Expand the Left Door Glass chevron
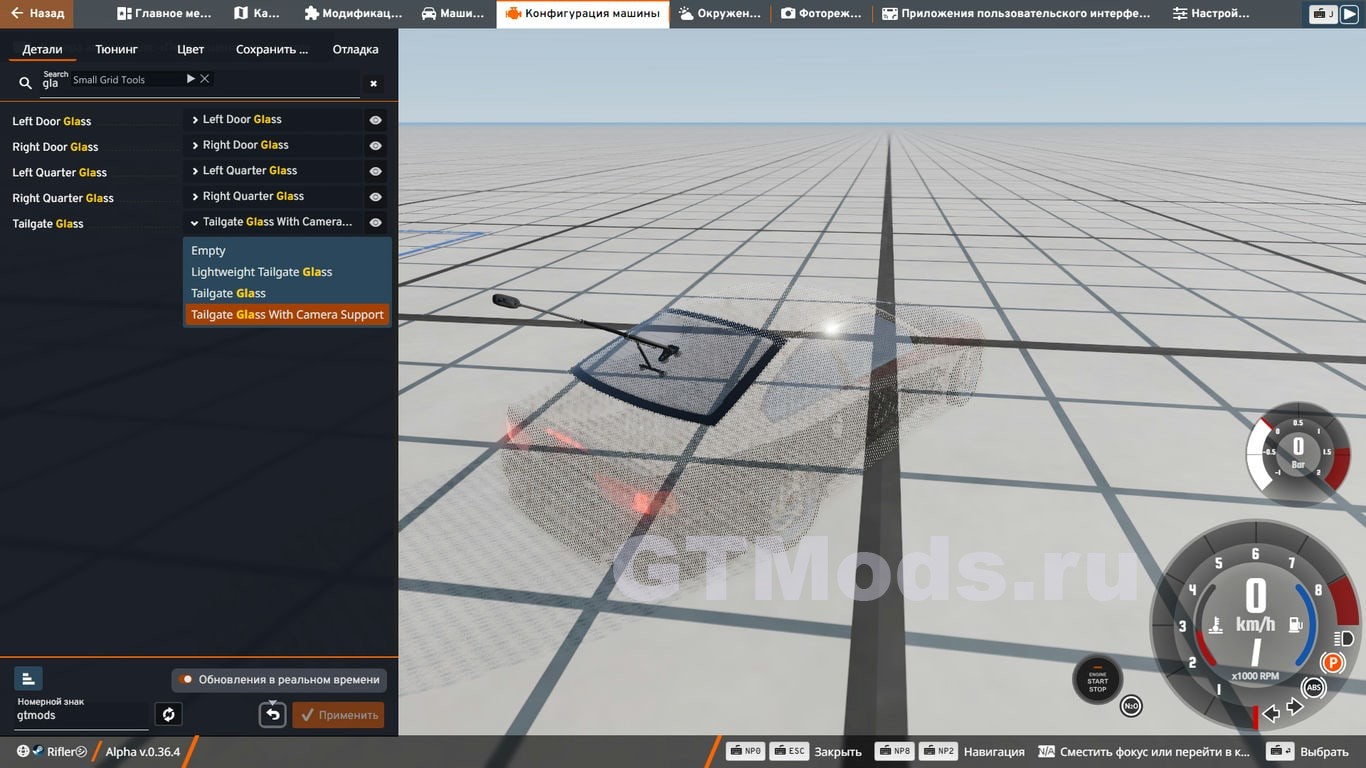The image size is (1366, 768). click(195, 119)
